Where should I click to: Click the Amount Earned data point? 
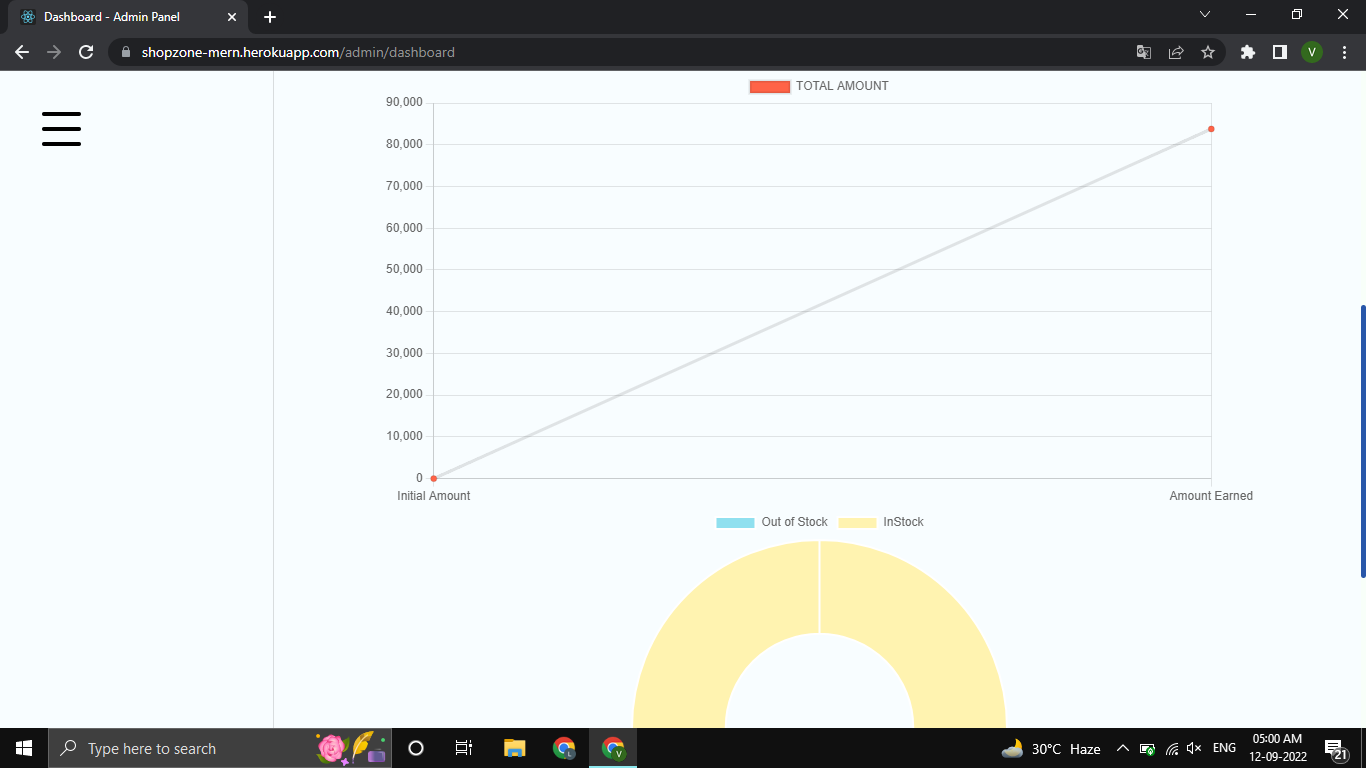pyautogui.click(x=1211, y=129)
